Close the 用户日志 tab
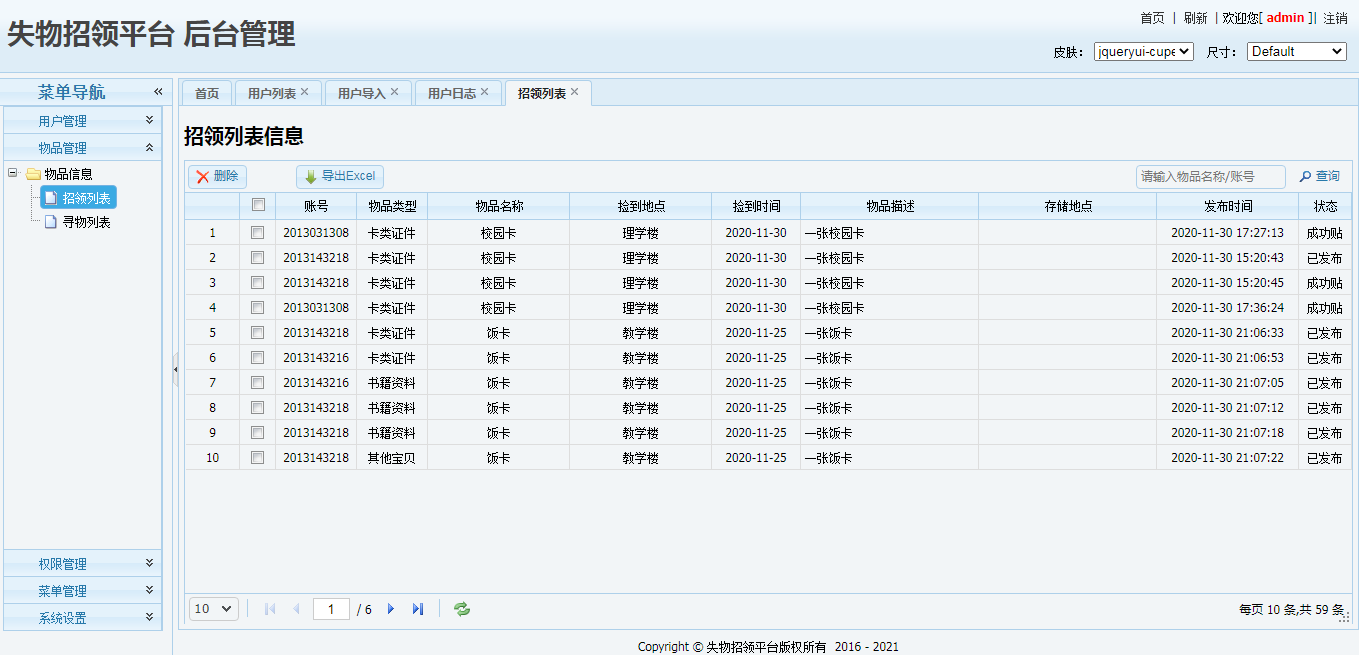The height and width of the screenshot is (655, 1359). click(x=484, y=92)
